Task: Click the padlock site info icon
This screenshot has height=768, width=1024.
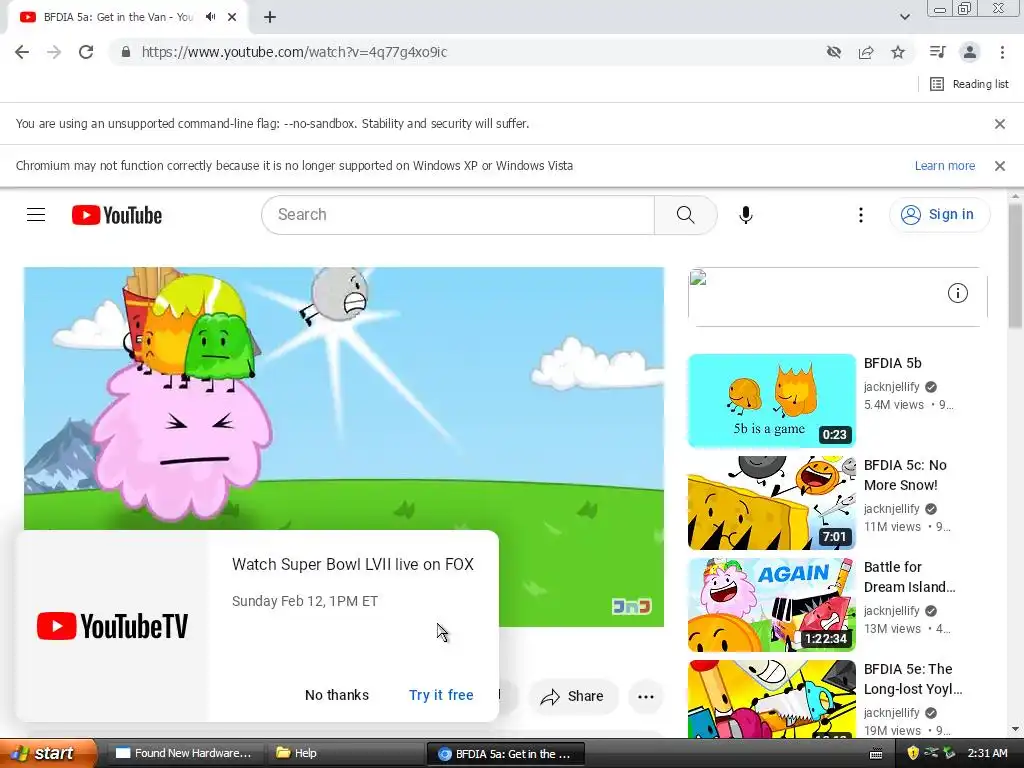Action: (126, 52)
